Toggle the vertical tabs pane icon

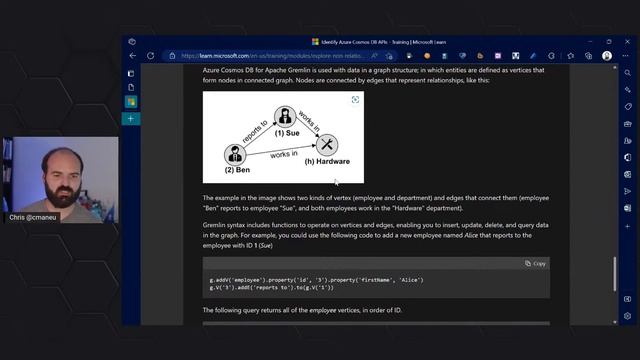tap(131, 74)
